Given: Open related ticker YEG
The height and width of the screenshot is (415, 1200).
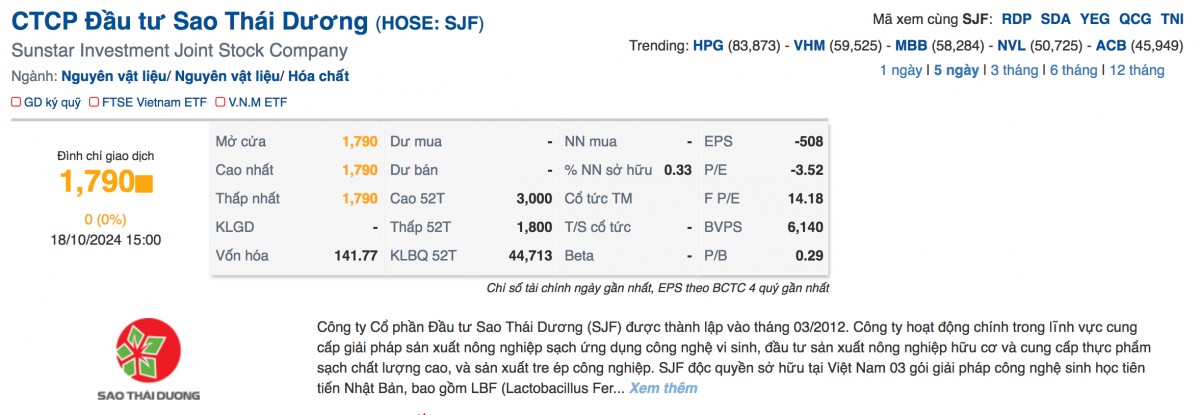Looking at the screenshot, I should [x=1095, y=19].
